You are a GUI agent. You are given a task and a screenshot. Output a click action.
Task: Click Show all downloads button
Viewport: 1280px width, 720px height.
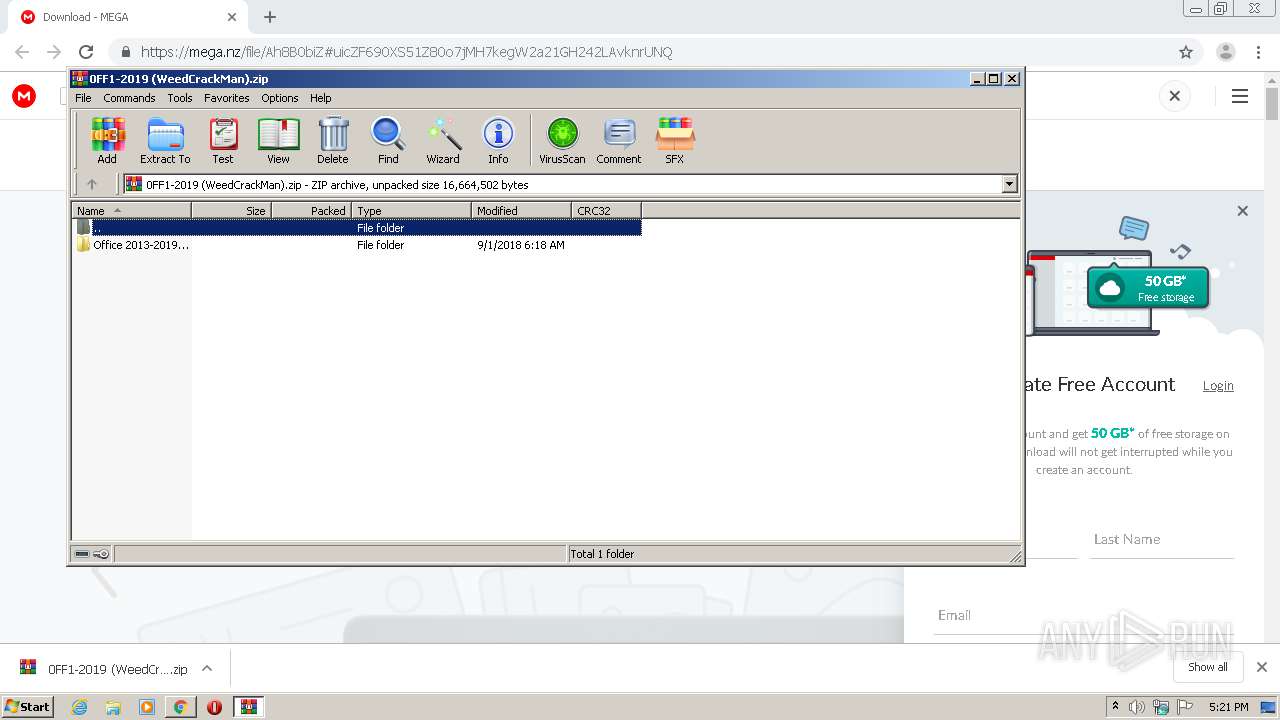(x=1208, y=667)
